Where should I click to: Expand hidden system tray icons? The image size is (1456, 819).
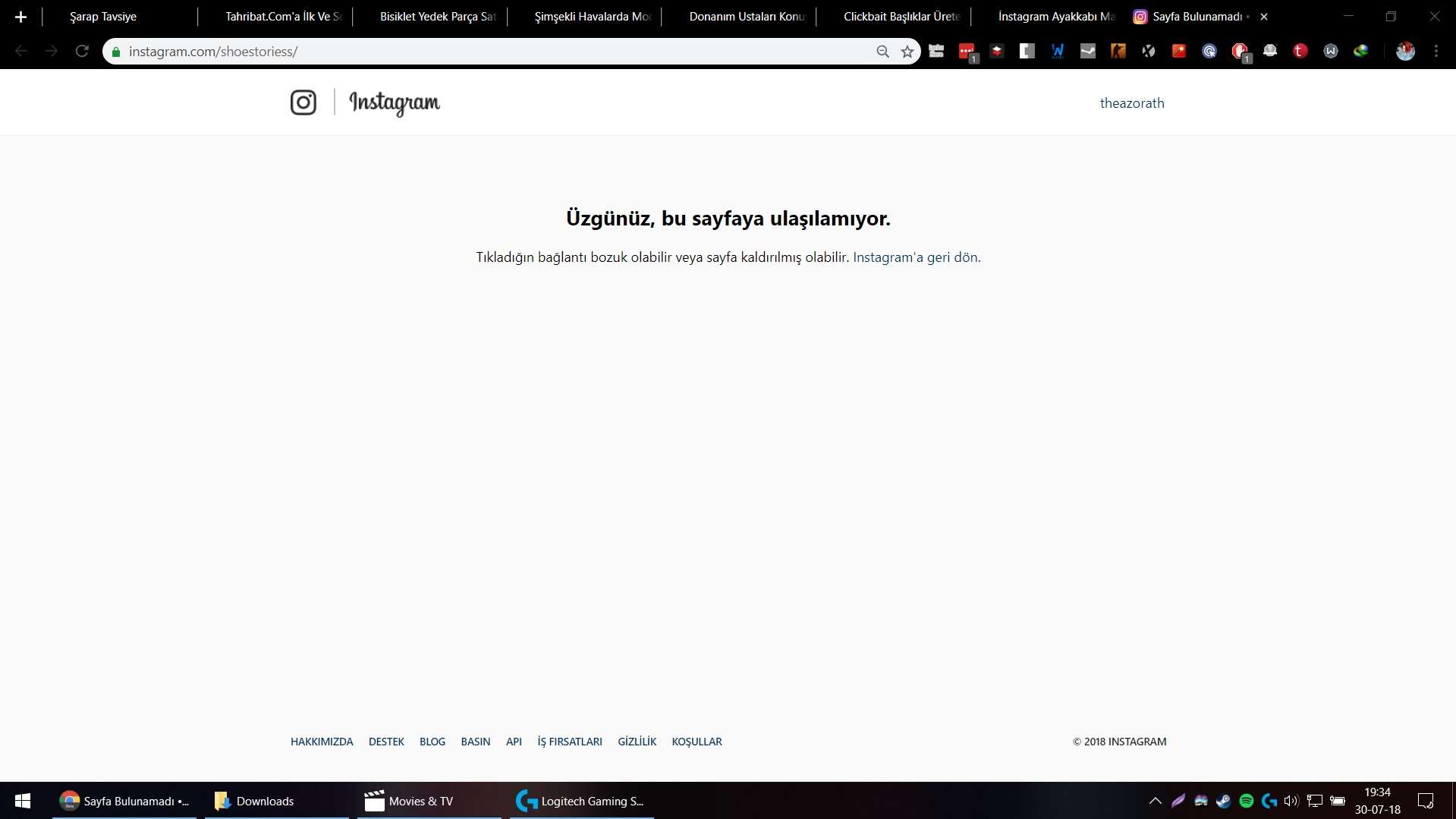tap(1155, 801)
